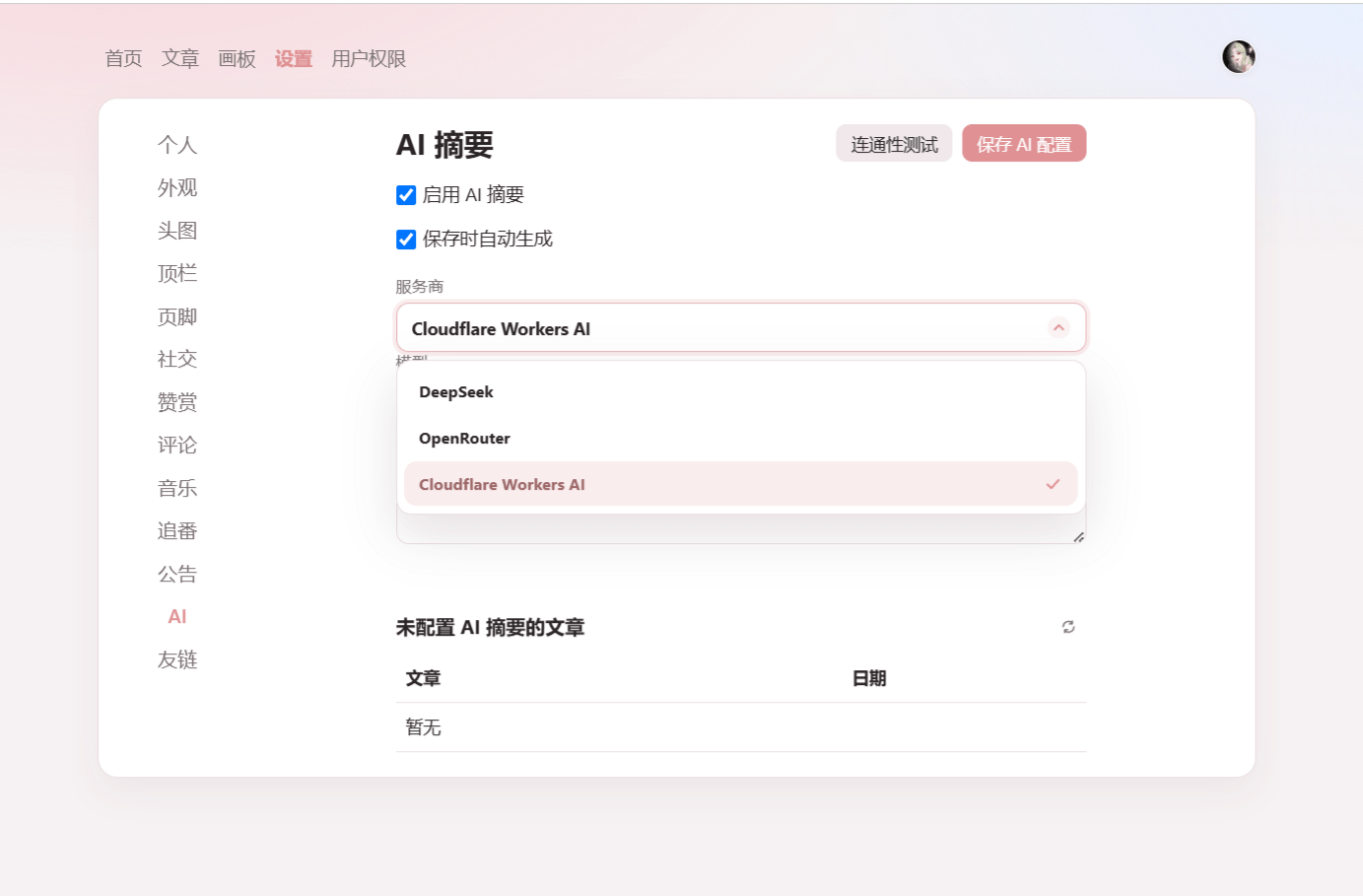Image resolution: width=1363 pixels, height=896 pixels.
Task: Collapse the 服务商 dropdown chevron
Action: click(x=1058, y=327)
